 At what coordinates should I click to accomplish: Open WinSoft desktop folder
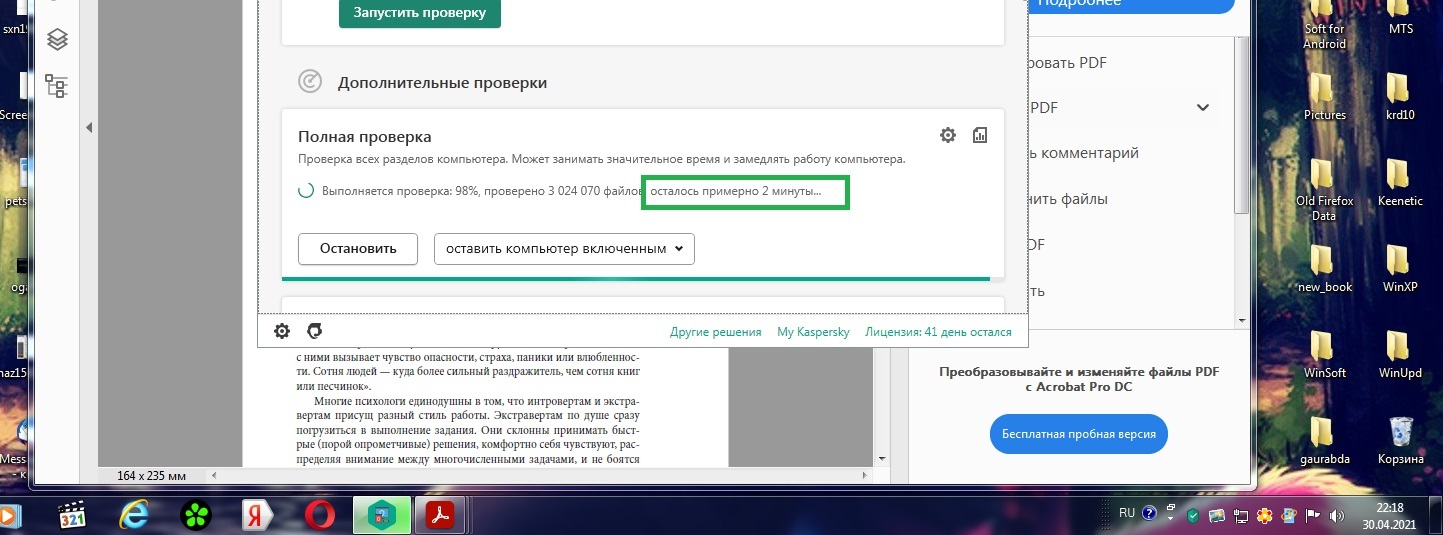pyautogui.click(x=1324, y=354)
